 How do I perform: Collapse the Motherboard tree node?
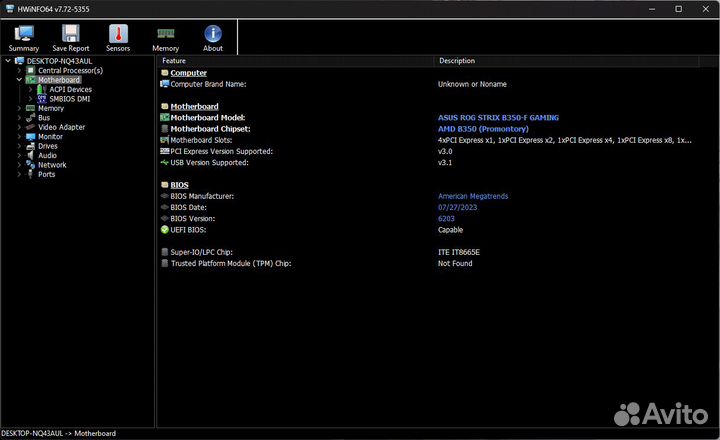(18, 80)
